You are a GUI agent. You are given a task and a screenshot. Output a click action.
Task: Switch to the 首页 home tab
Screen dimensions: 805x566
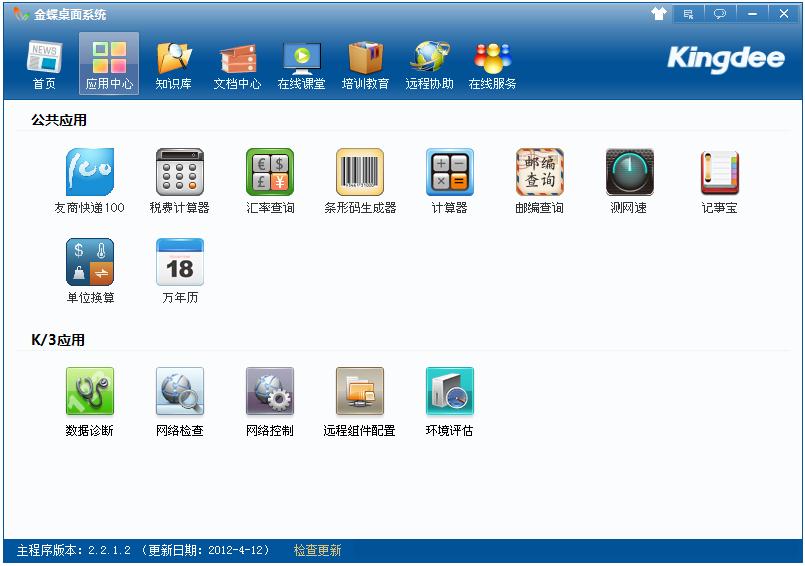pyautogui.click(x=44, y=65)
